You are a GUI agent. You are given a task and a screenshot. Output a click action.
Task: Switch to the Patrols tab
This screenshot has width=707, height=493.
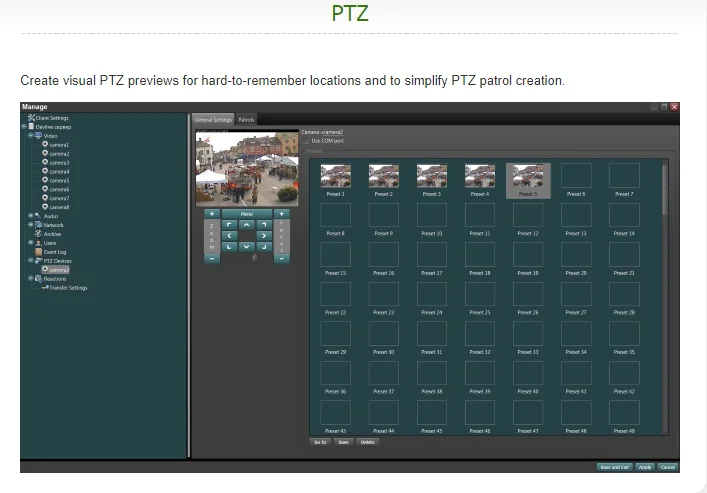pos(246,119)
